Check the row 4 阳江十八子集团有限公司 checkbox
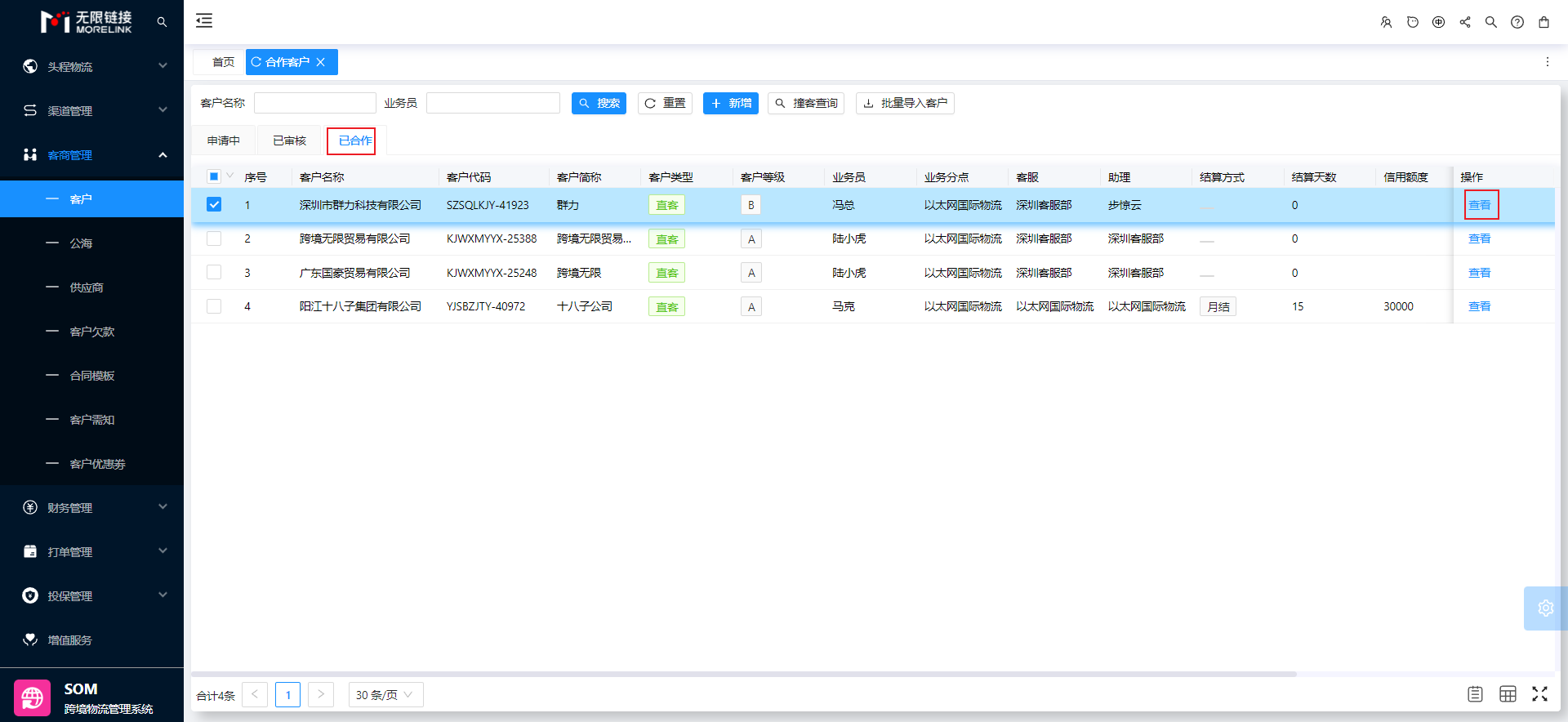Image resolution: width=1568 pixels, height=722 pixels. tap(214, 306)
